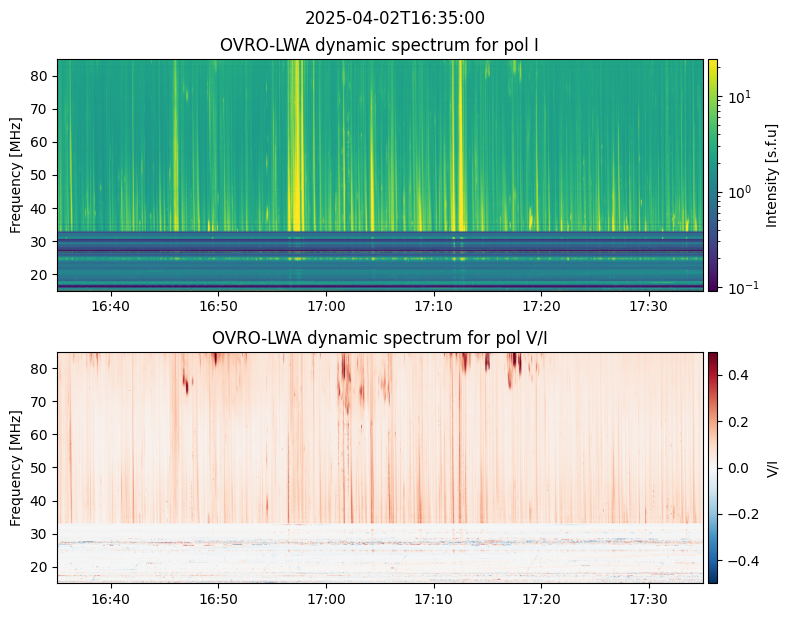Image resolution: width=790 pixels, height=617 pixels.
Task: Click the Intensity [s.f.u] colorbar label
Action: coord(771,175)
